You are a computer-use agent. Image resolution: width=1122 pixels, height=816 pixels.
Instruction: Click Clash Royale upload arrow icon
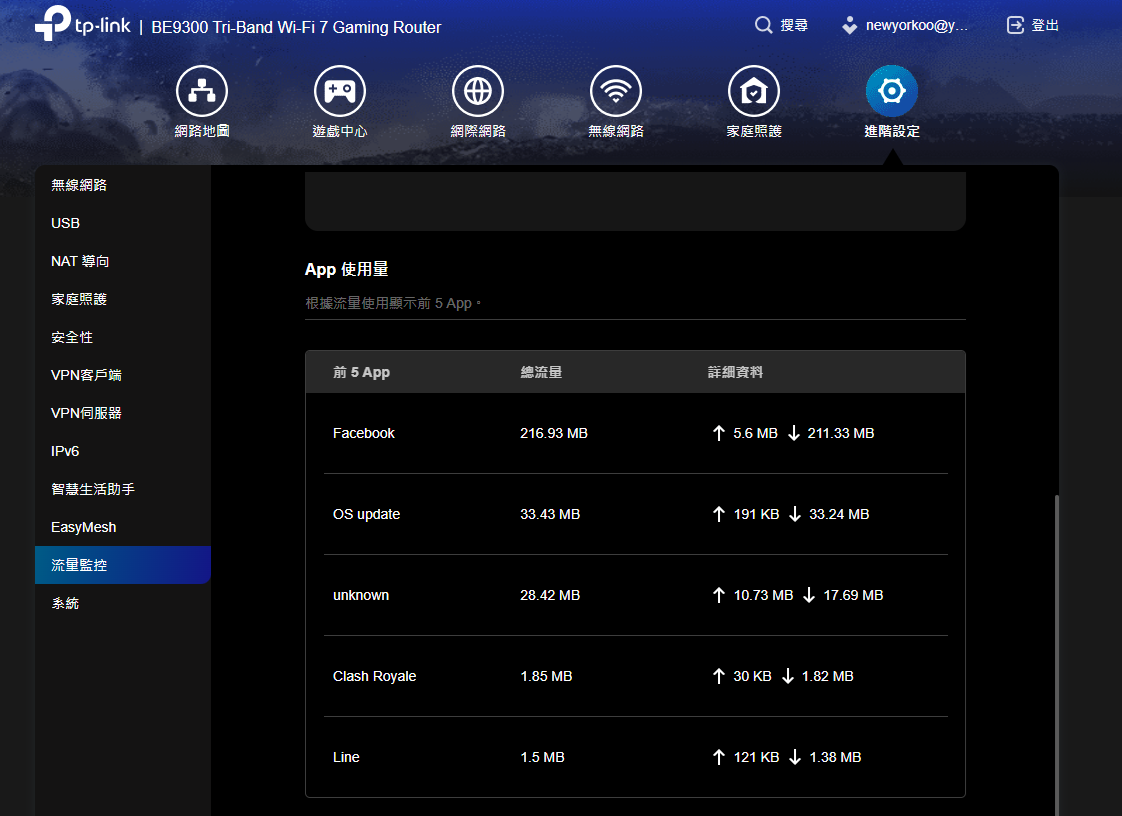[718, 676]
